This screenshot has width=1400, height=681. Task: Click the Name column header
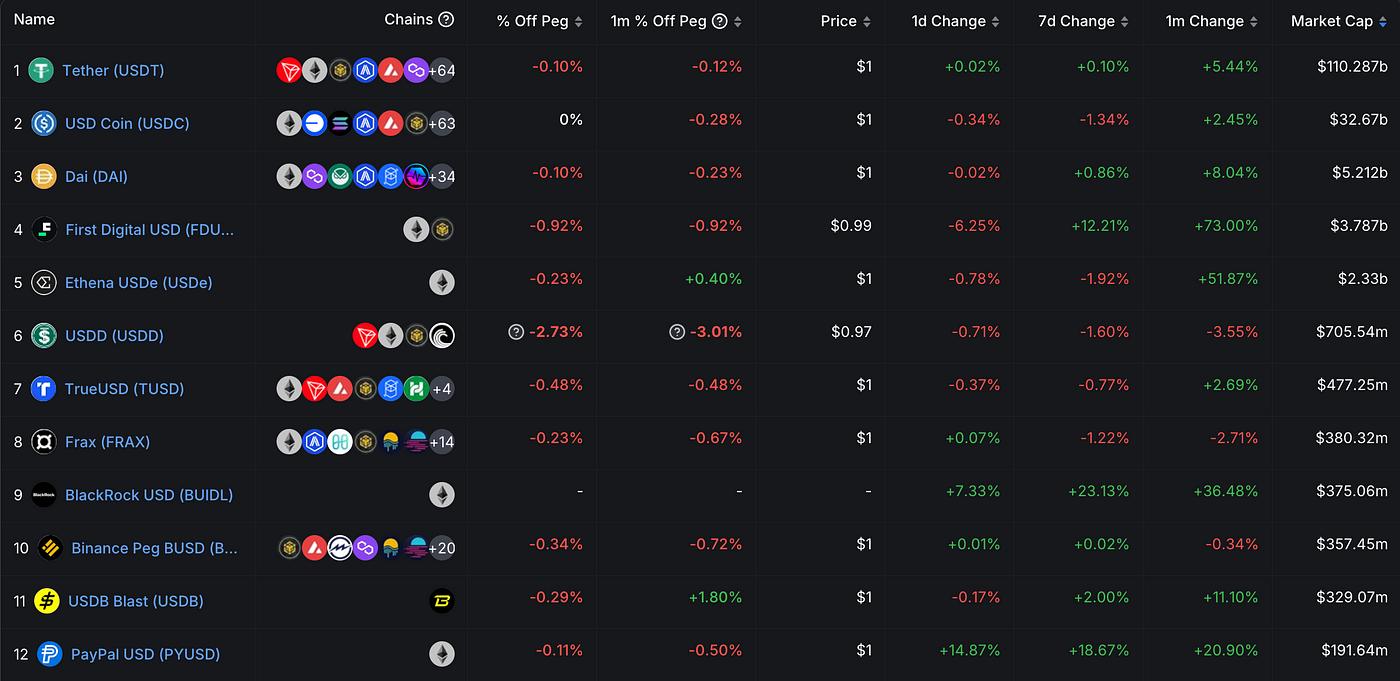(34, 19)
